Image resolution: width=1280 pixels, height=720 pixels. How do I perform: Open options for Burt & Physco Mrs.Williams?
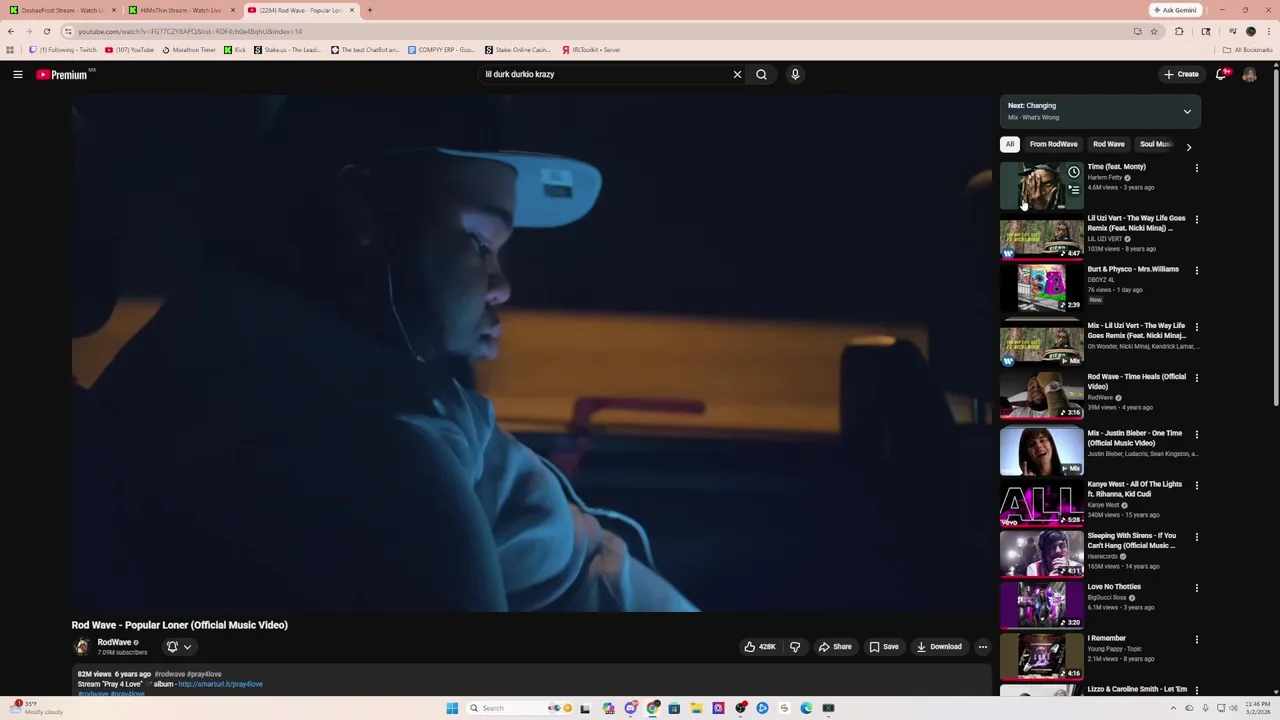(x=1196, y=270)
